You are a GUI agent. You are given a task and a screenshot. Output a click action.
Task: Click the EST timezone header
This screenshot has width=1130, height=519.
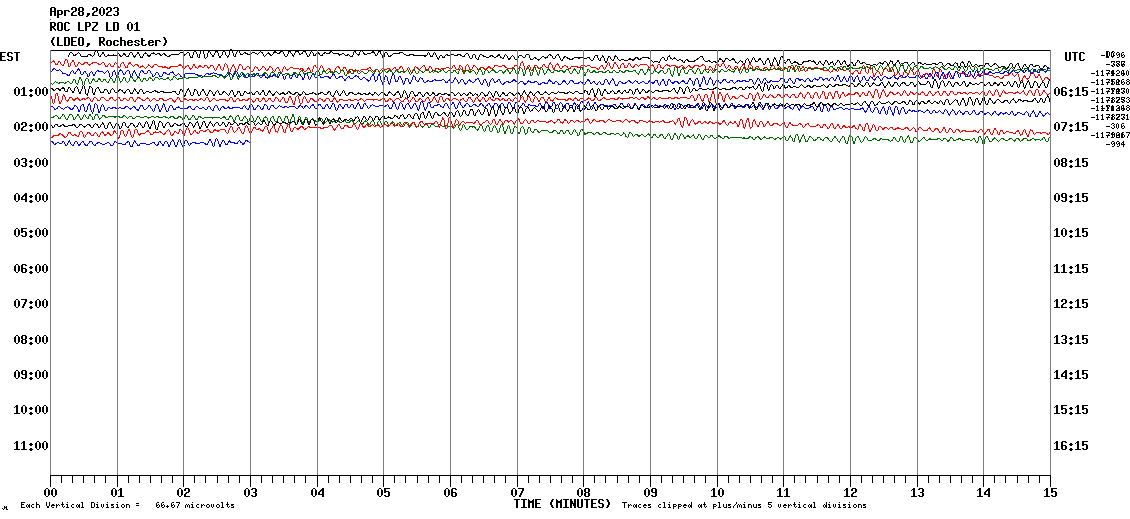pos(10,57)
